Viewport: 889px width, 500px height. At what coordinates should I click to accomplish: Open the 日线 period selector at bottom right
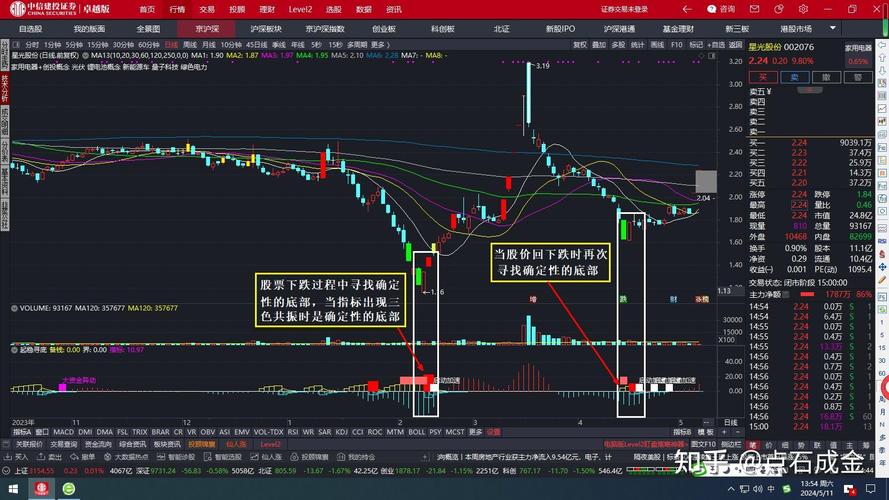(731, 423)
